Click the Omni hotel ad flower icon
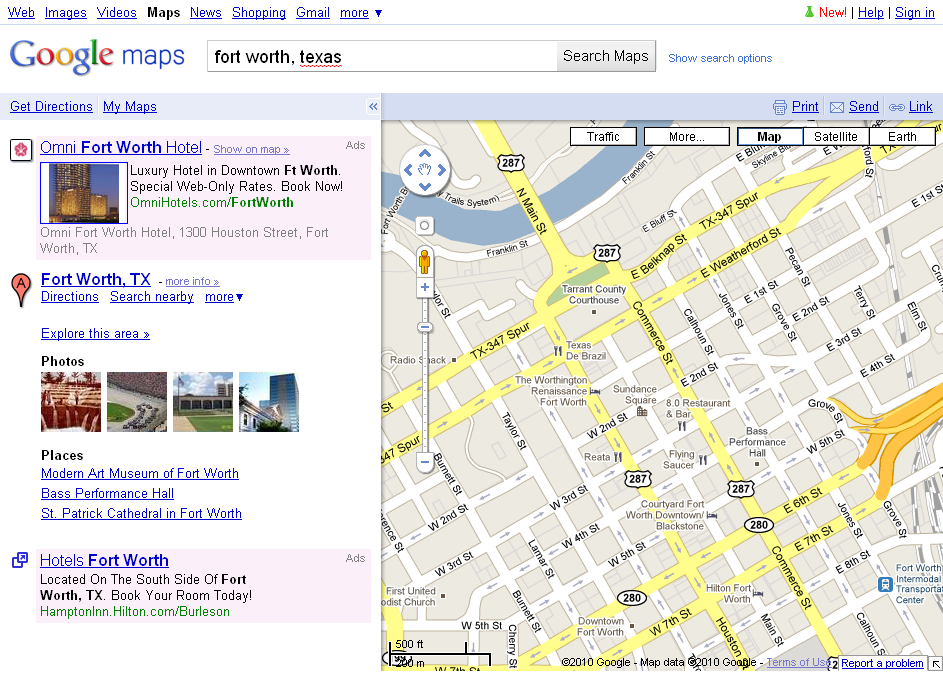This screenshot has width=943, height=674. pyautogui.click(x=20, y=149)
